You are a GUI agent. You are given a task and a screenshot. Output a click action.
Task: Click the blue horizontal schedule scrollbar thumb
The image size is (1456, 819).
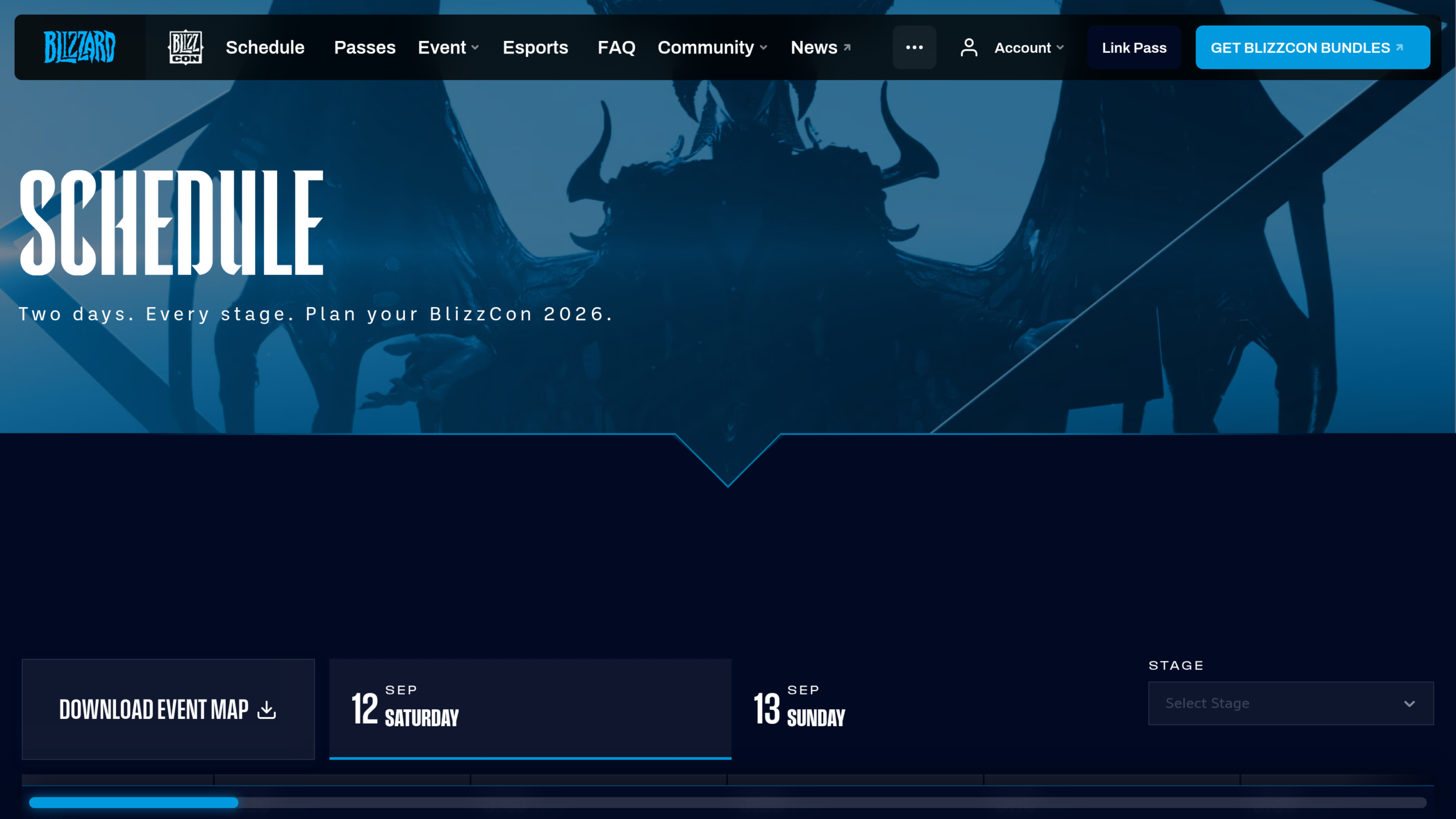point(134,803)
